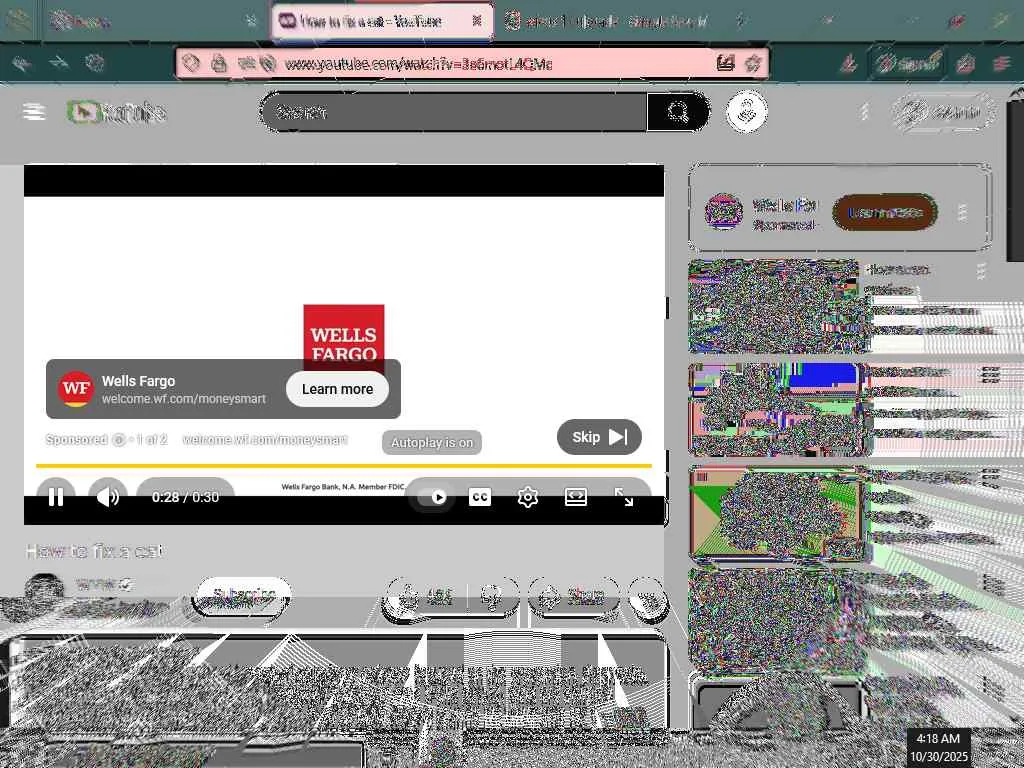Open three-dot menu on the sidebar sponsored card
The image size is (1024, 768).
[x=961, y=212]
